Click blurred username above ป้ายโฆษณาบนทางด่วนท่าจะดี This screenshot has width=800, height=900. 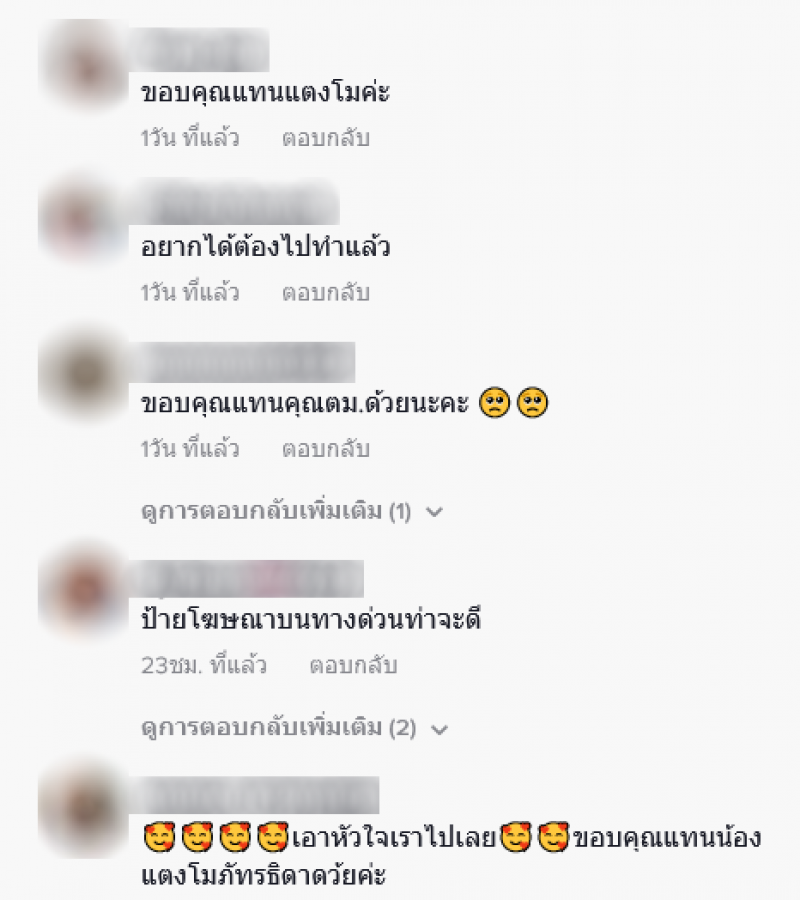(246, 579)
